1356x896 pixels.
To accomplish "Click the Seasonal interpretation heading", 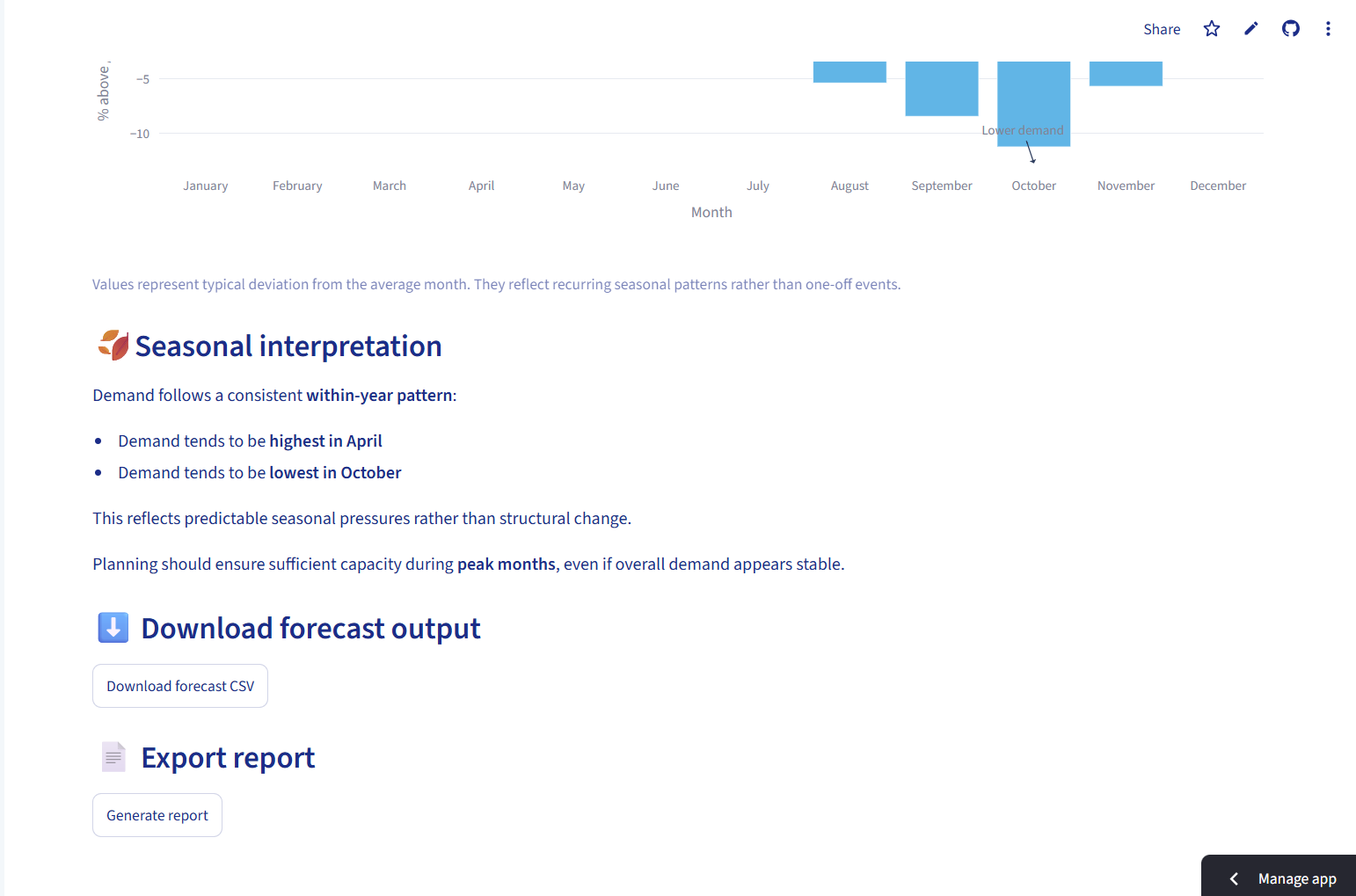I will tap(288, 346).
